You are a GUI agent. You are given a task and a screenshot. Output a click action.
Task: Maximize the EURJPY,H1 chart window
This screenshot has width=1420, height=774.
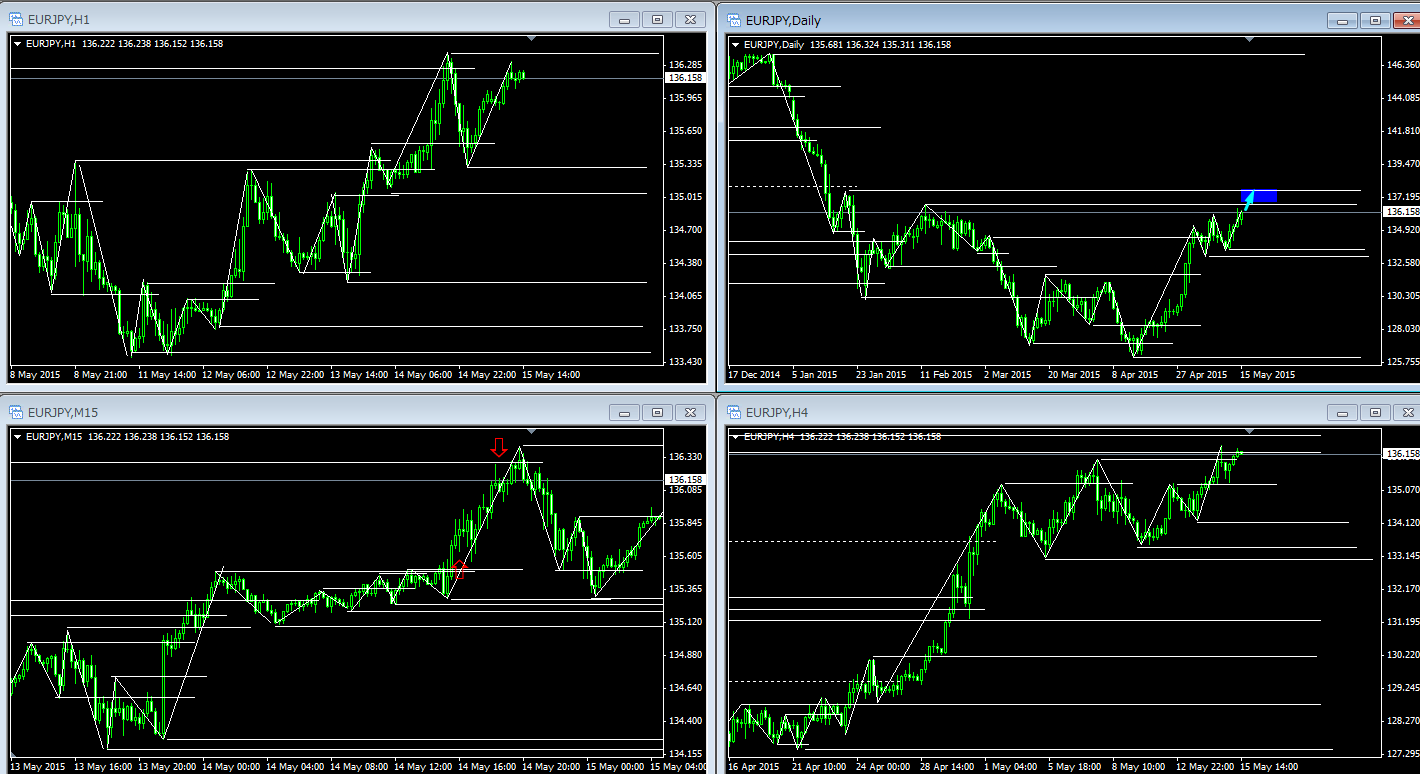[x=657, y=20]
